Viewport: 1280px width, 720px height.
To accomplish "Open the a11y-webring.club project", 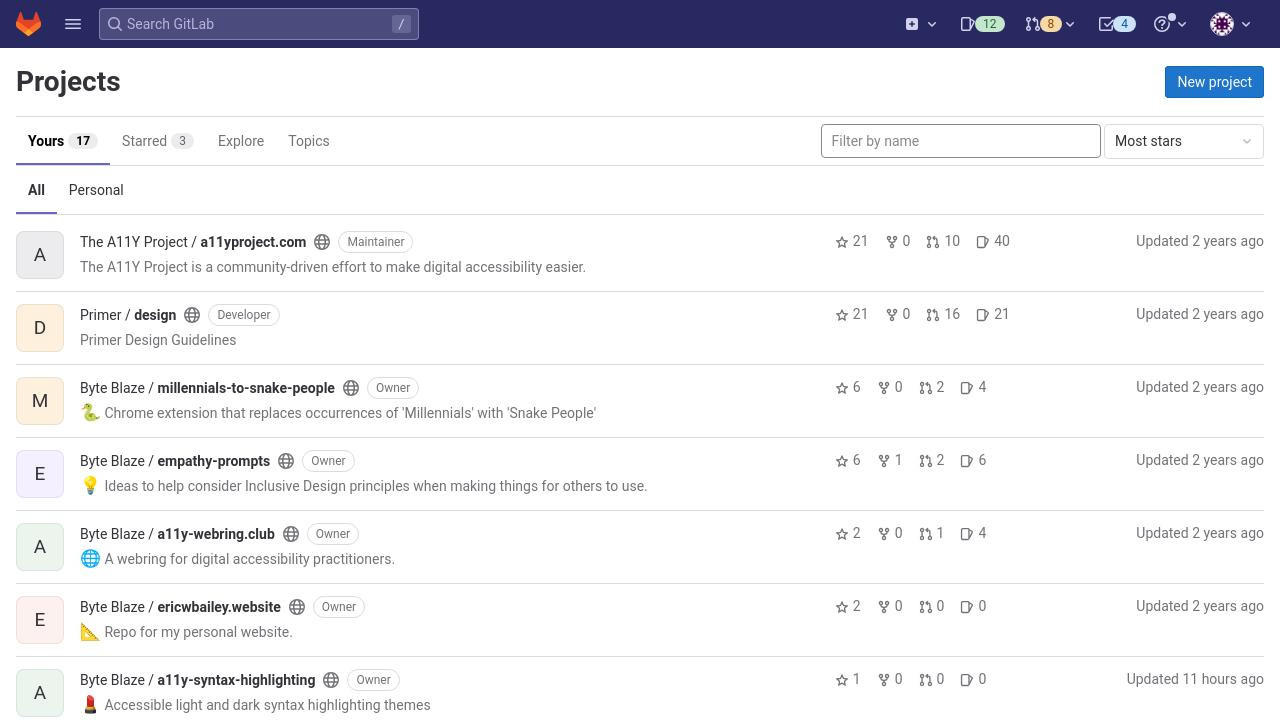I will pyautogui.click(x=177, y=534).
